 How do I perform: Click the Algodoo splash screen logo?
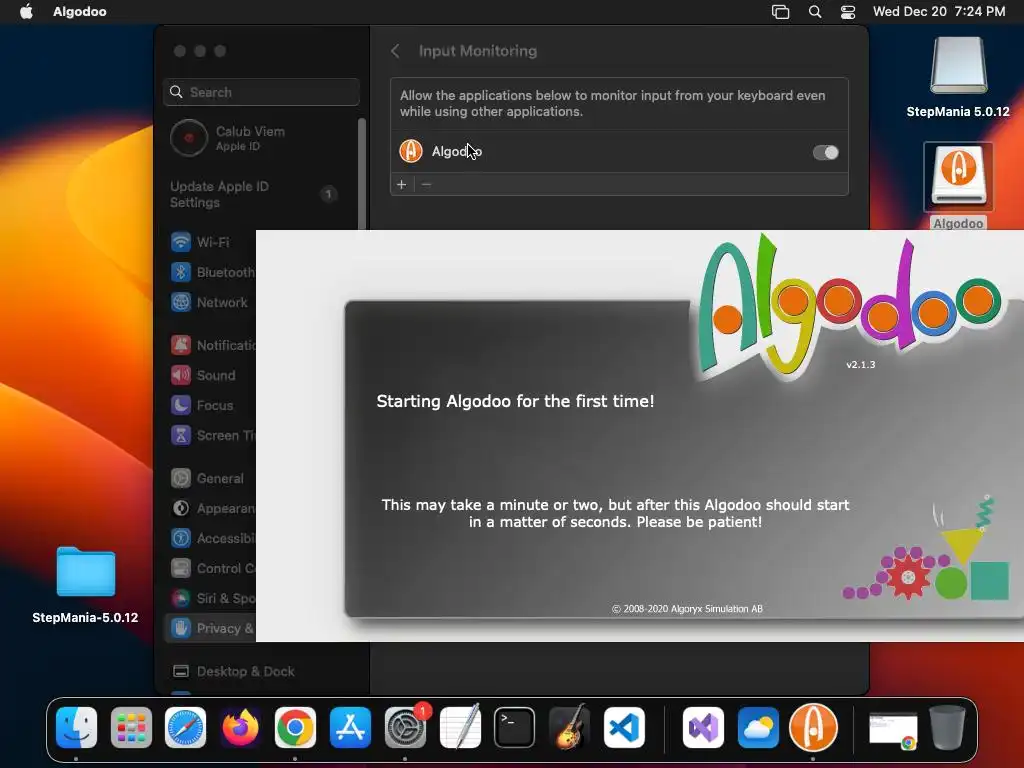[849, 307]
